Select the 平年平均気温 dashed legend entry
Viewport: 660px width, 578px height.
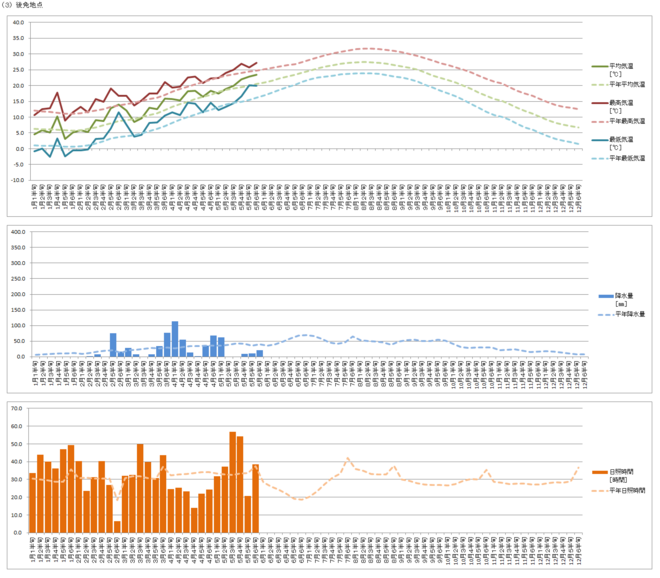(x=618, y=85)
